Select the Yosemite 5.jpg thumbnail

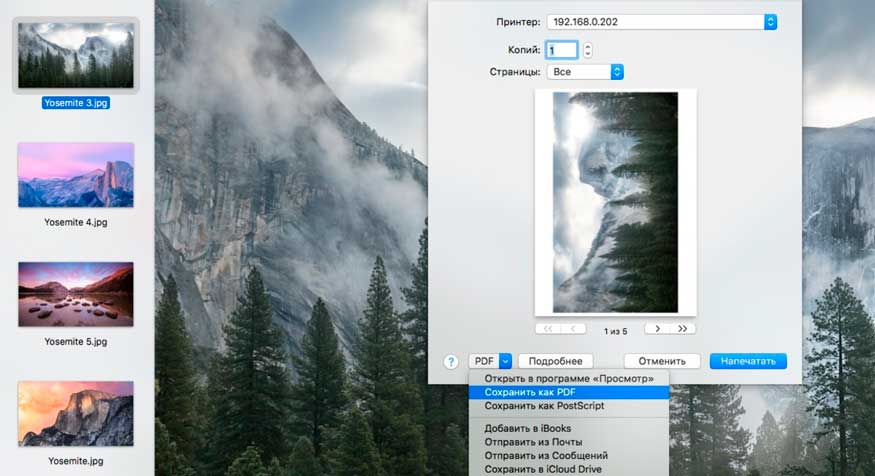pos(76,294)
